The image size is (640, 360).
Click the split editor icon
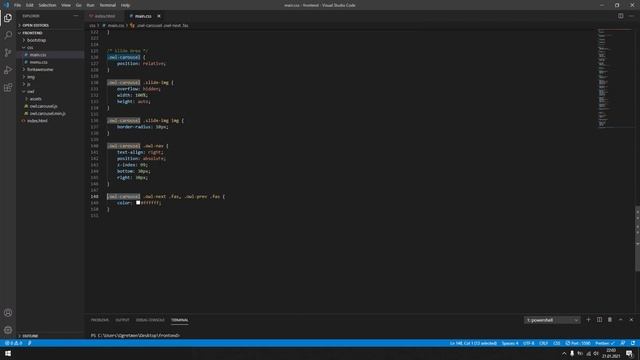click(x=620, y=16)
